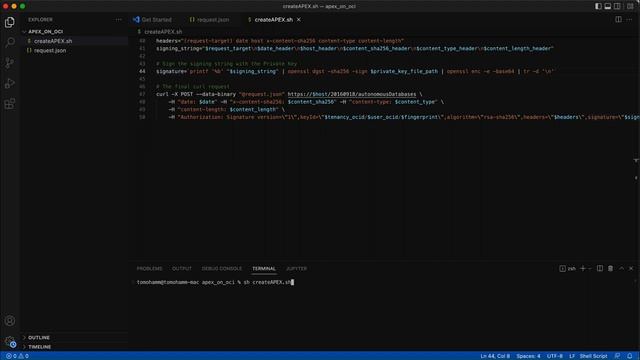Maximize the panel with chevron-up icon
This screenshot has width=640, height=360.
621,268
